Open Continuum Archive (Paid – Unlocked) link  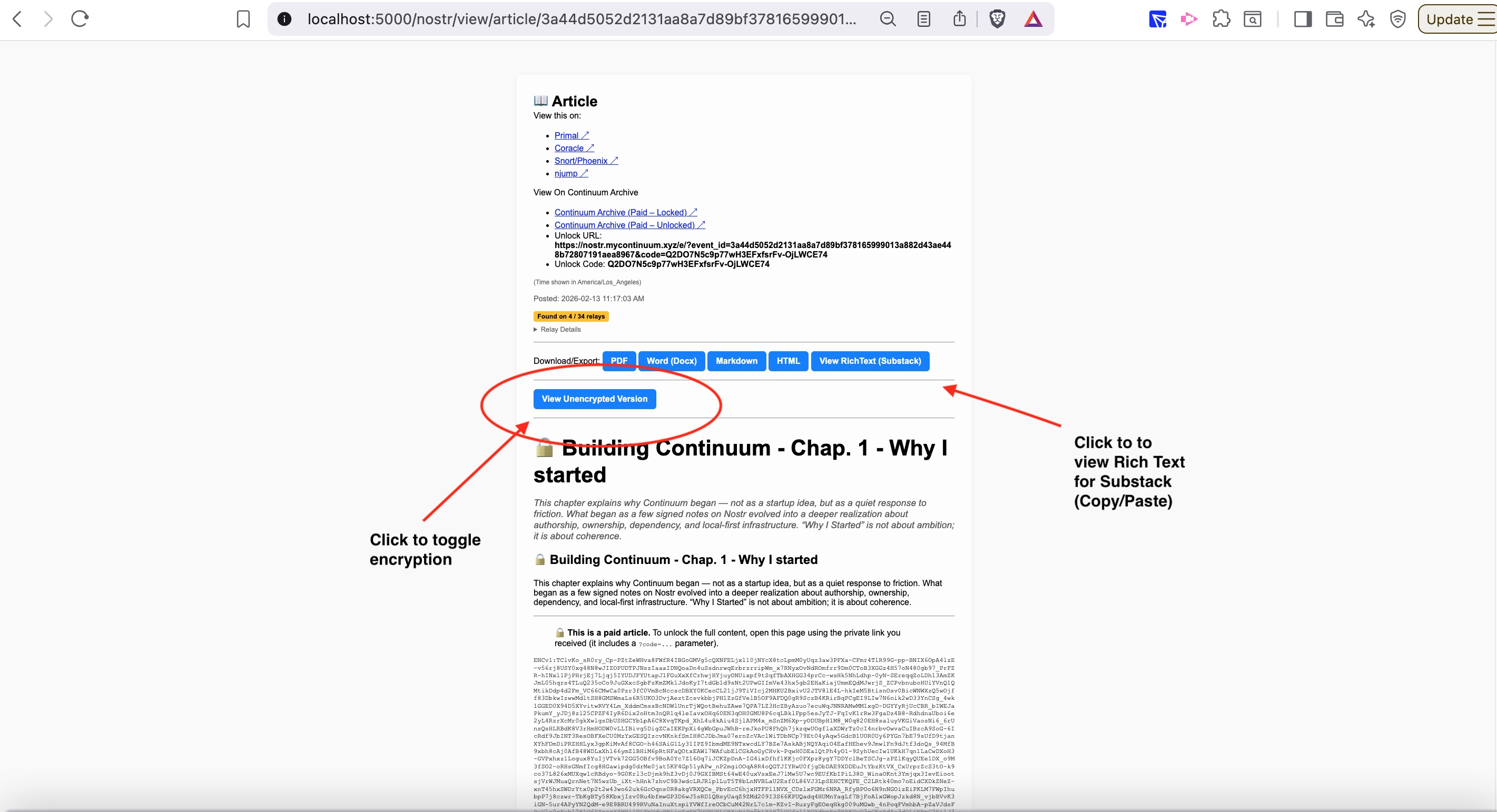(x=629, y=225)
